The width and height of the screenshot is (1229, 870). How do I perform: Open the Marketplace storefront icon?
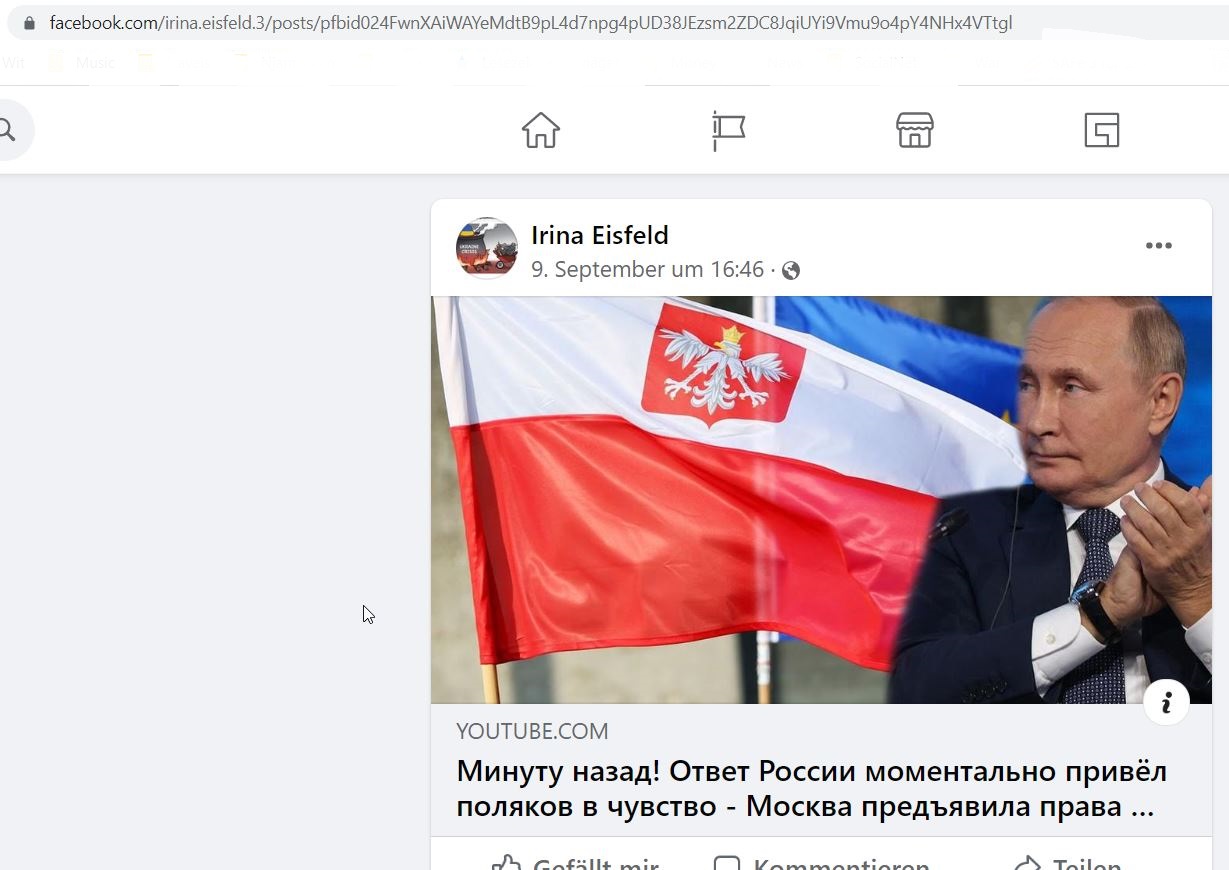pos(914,130)
